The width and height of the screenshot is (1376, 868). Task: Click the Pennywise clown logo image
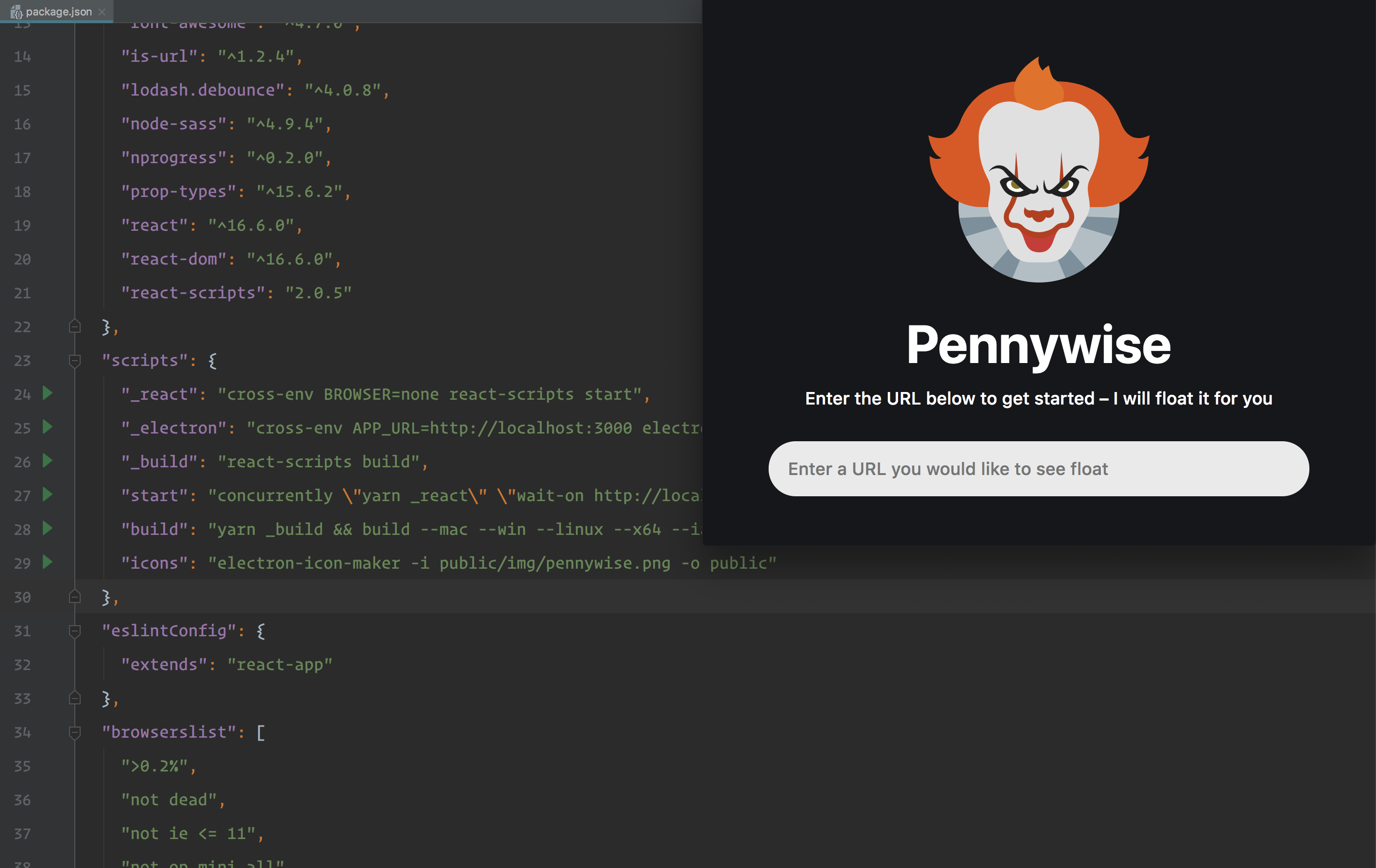click(x=1039, y=171)
